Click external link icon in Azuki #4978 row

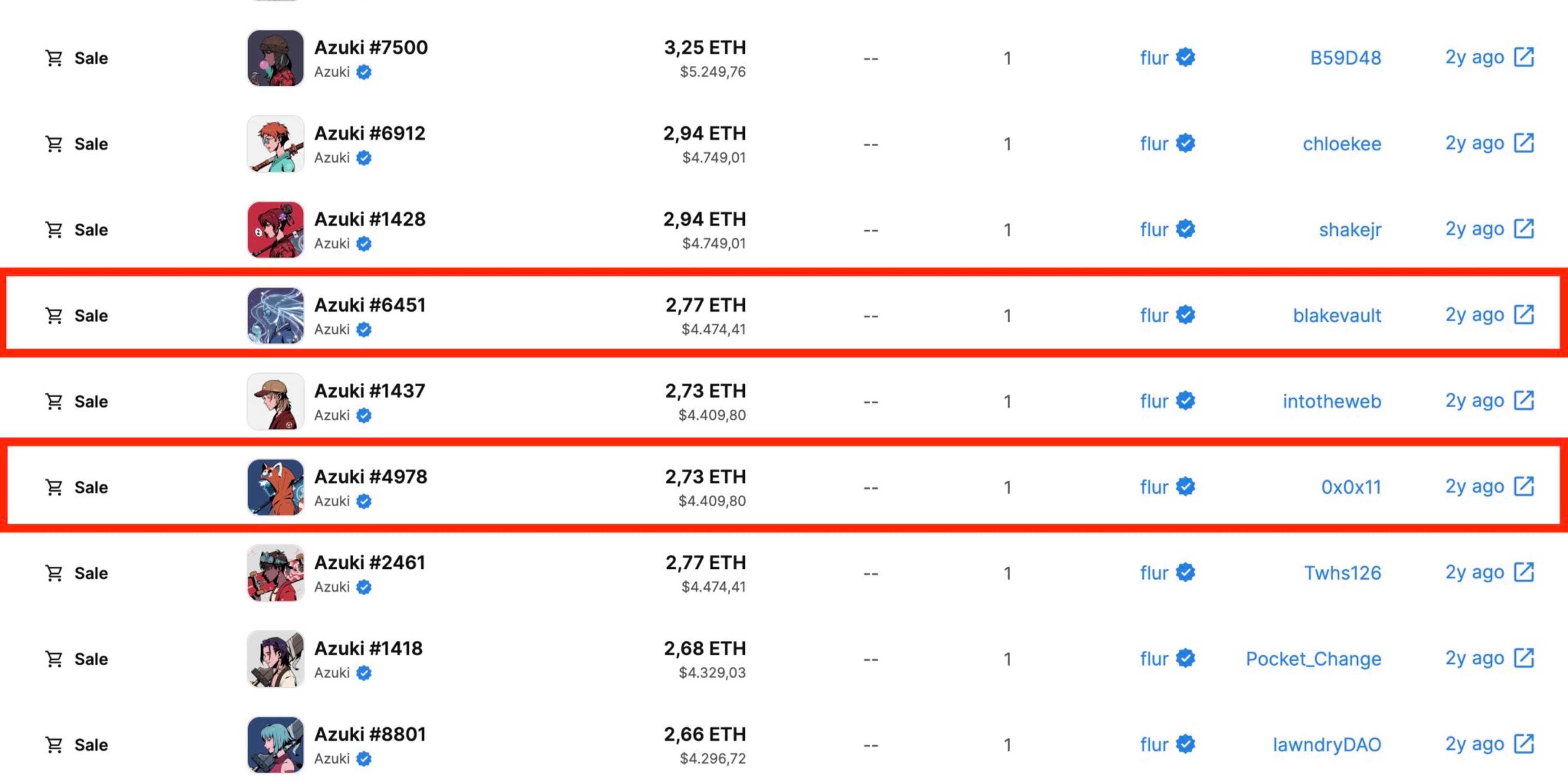point(1523,486)
